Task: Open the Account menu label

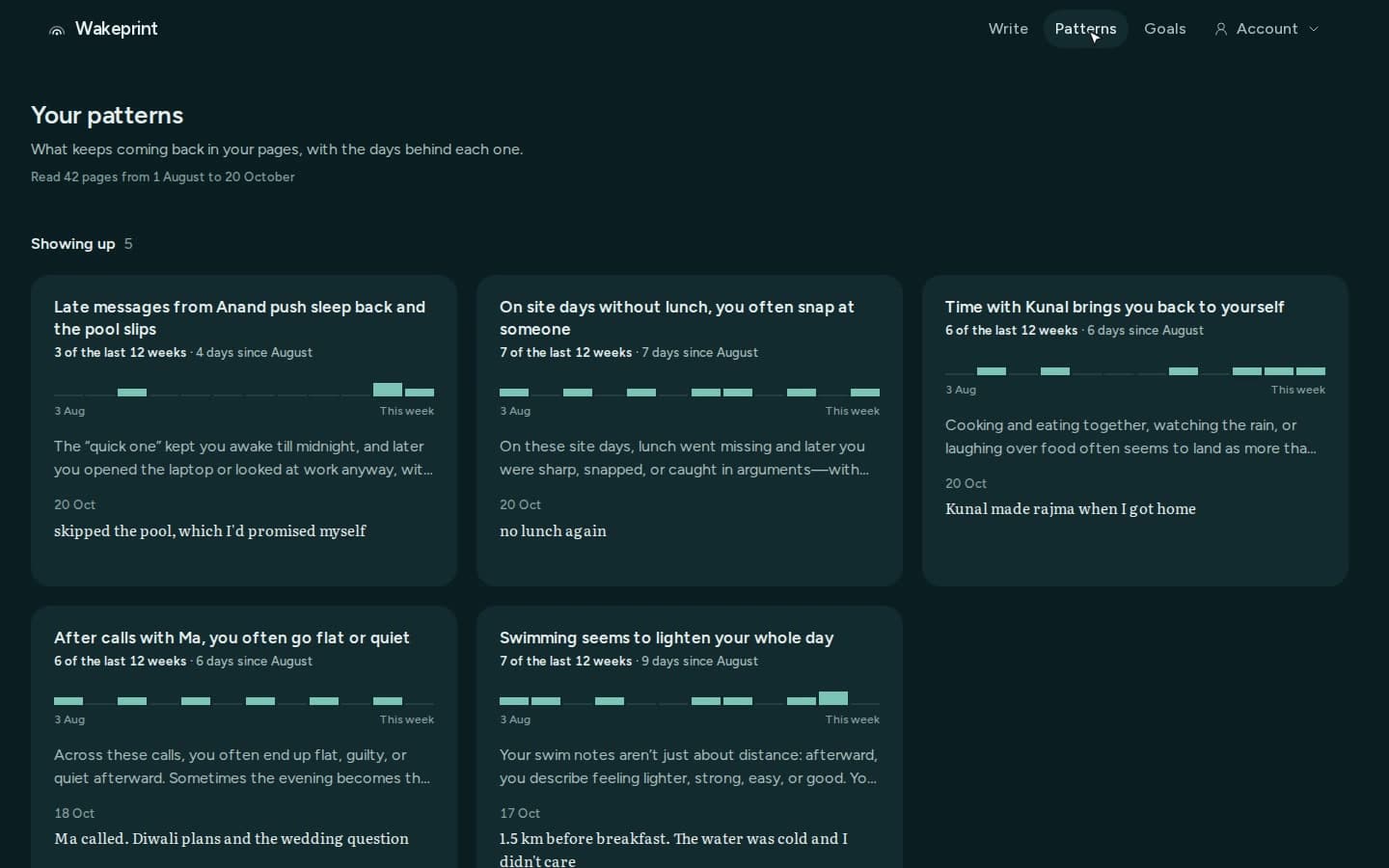Action: pyautogui.click(x=1266, y=29)
